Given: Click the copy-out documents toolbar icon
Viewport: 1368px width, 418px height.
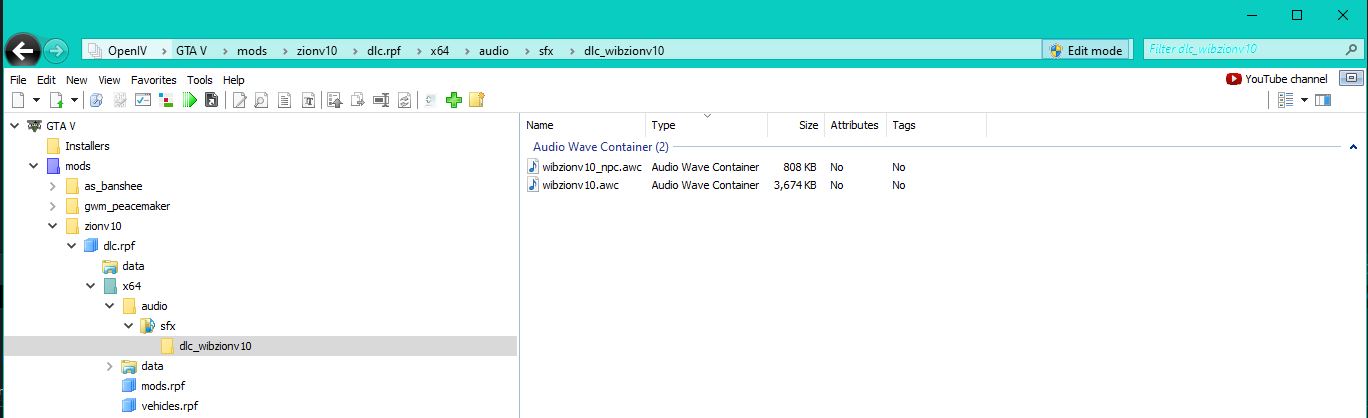Looking at the screenshot, I should click(x=357, y=100).
